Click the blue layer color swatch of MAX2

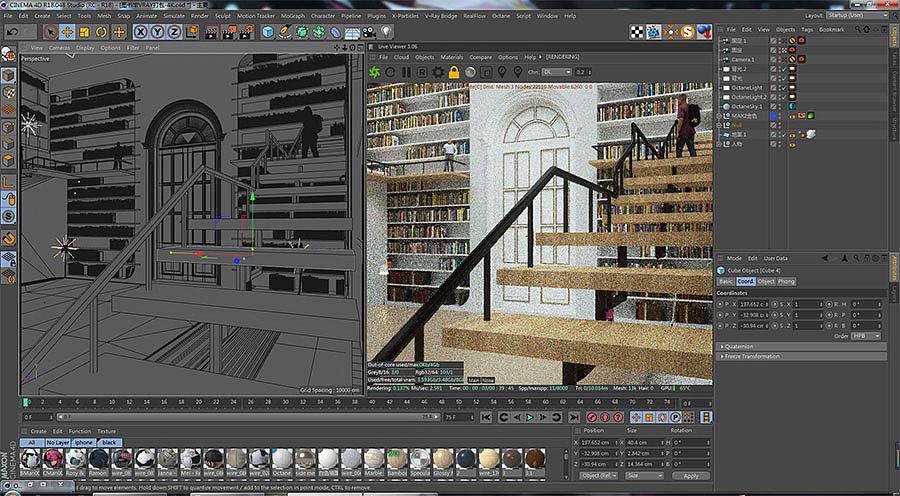tap(774, 116)
